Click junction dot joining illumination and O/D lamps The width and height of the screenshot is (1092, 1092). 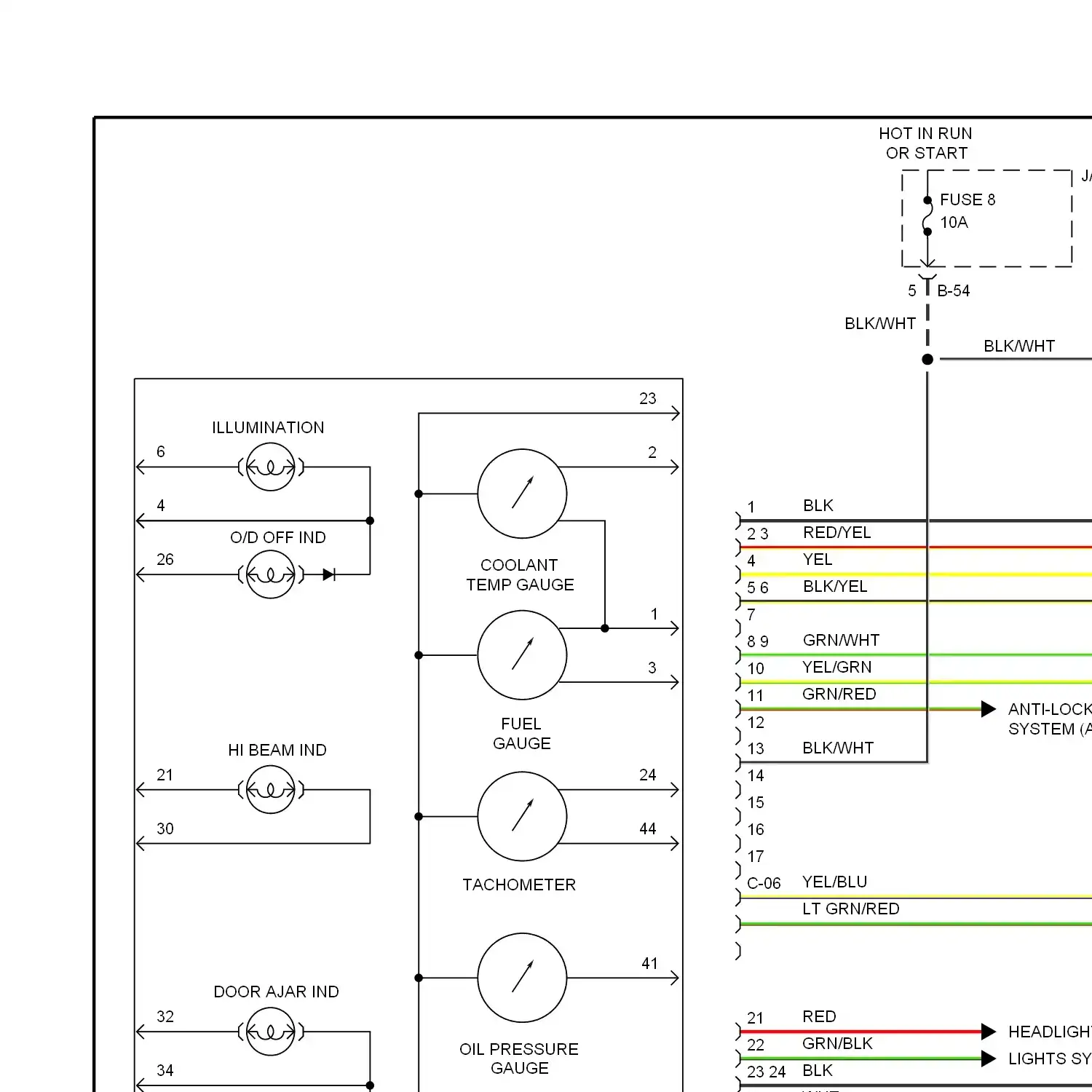click(x=370, y=521)
